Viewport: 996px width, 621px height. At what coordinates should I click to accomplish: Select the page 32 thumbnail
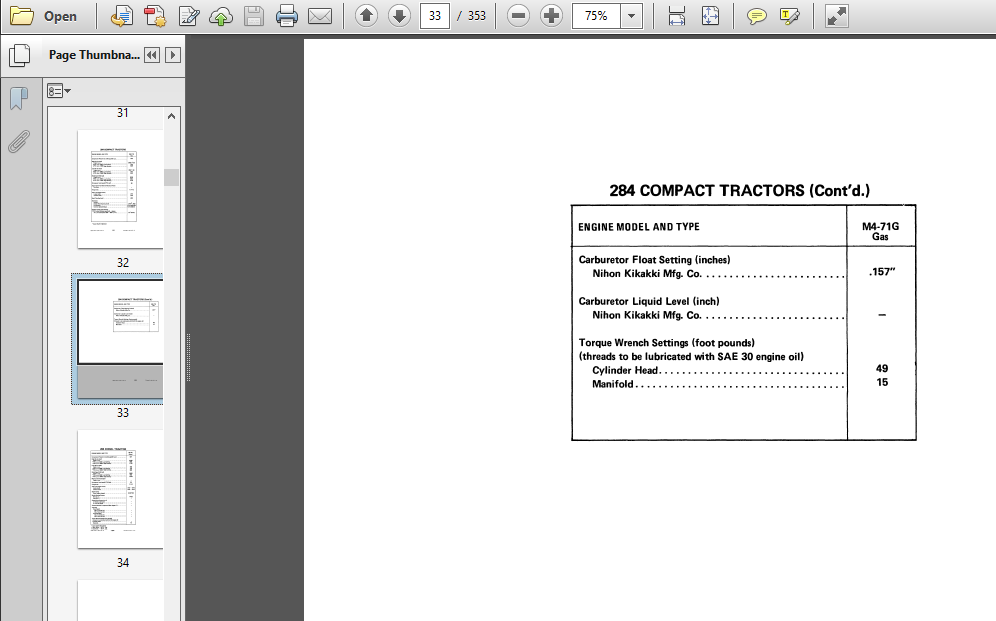point(120,189)
